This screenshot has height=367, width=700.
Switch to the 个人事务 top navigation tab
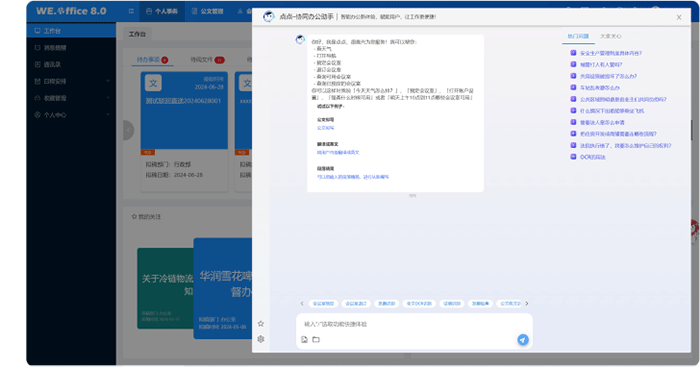162,11
